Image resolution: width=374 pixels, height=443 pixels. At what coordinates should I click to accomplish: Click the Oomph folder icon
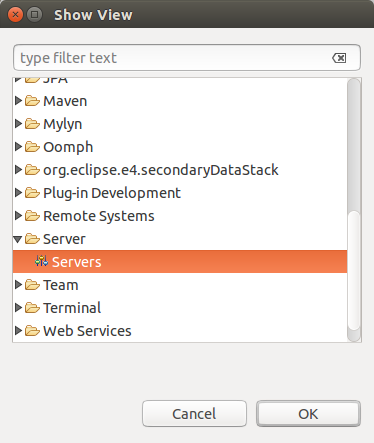(x=32, y=147)
